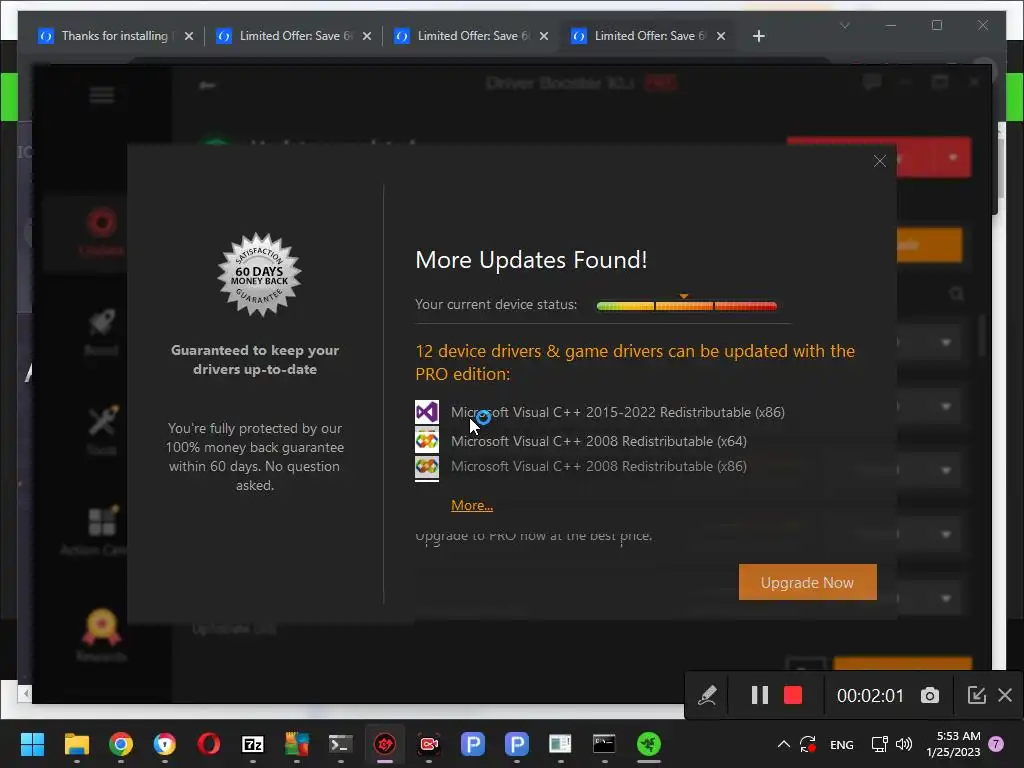
Task: Open the black command prompt taskbar icon
Action: pyautogui.click(x=604, y=744)
